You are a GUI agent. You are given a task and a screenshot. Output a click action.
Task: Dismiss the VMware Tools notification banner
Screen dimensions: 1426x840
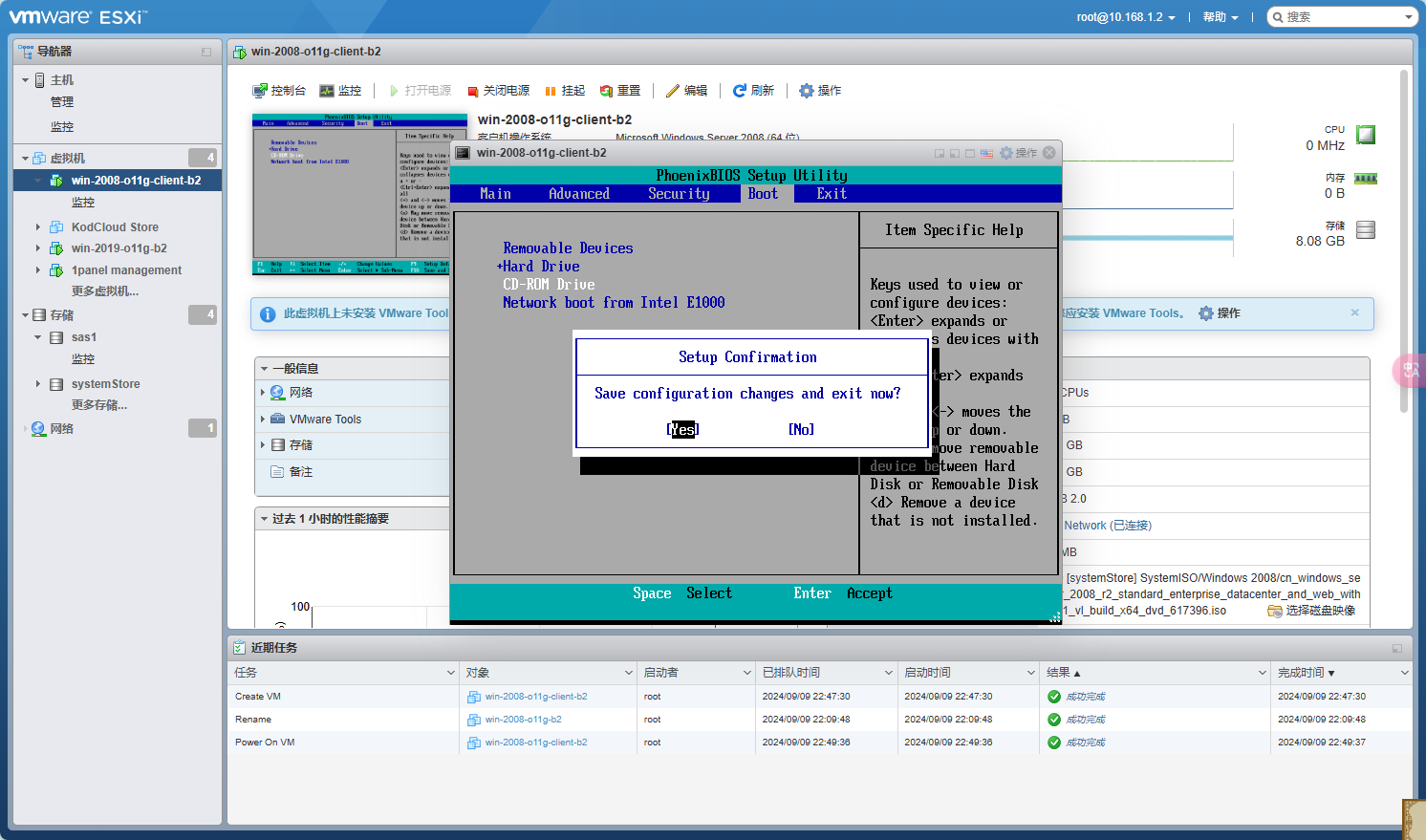[1354, 312]
